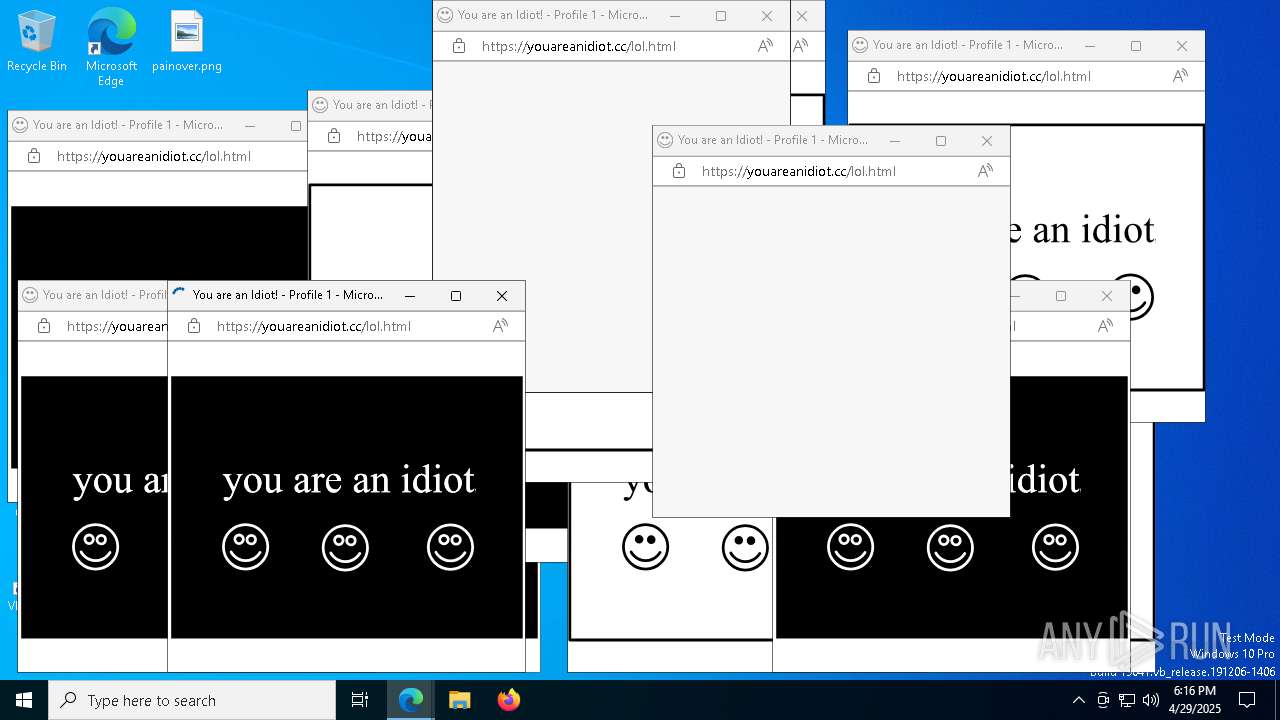Open File Explorer from the taskbar
1280x720 pixels.
(x=460, y=700)
